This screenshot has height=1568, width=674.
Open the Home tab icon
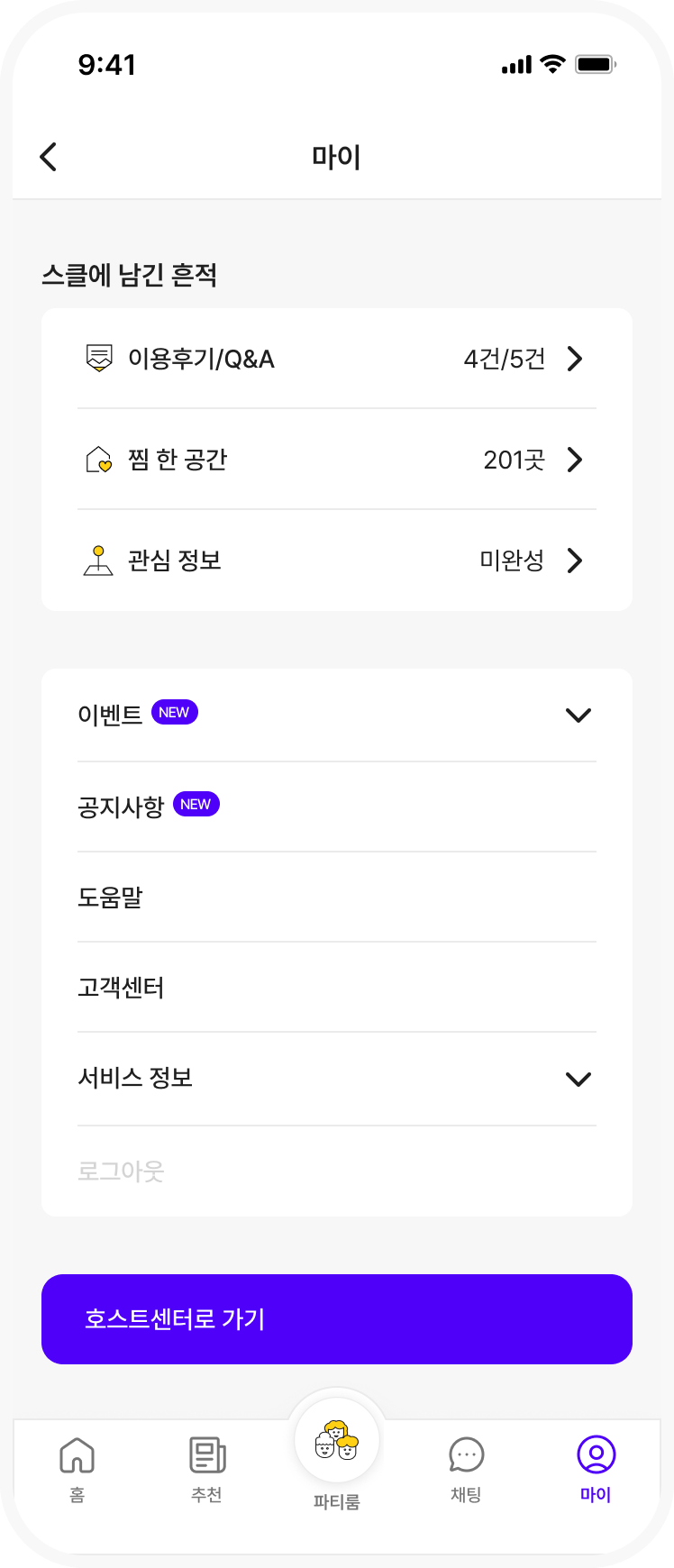(x=77, y=1455)
